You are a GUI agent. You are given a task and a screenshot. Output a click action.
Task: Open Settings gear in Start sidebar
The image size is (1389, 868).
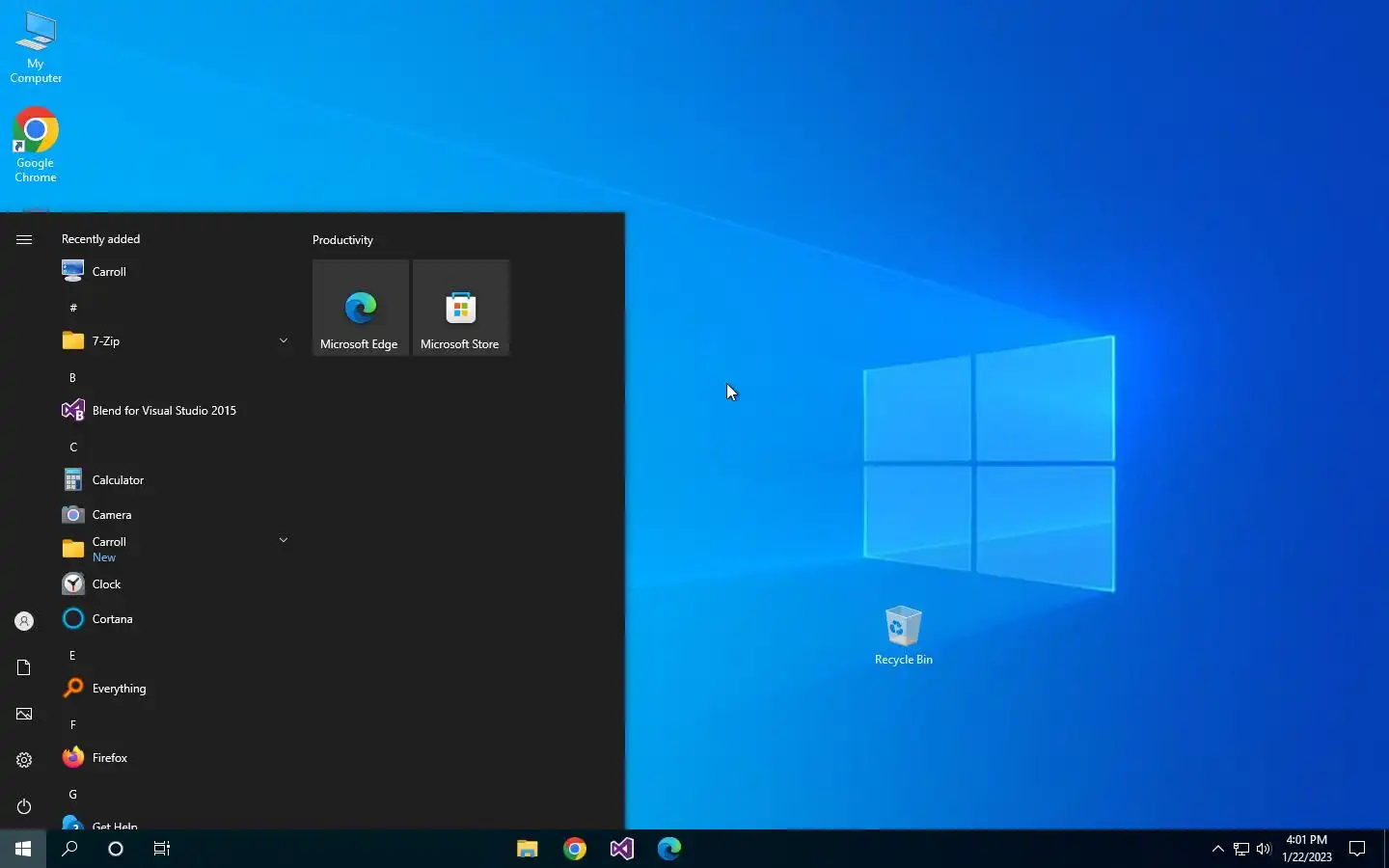[24, 760]
